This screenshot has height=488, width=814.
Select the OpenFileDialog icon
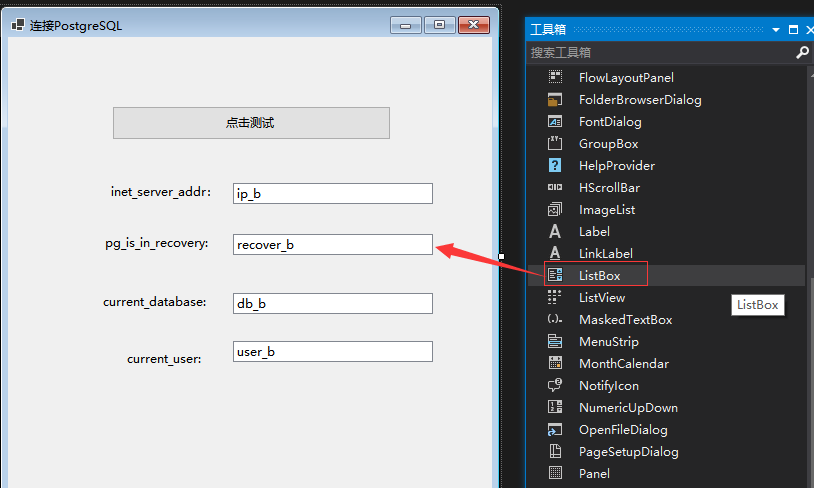point(555,429)
